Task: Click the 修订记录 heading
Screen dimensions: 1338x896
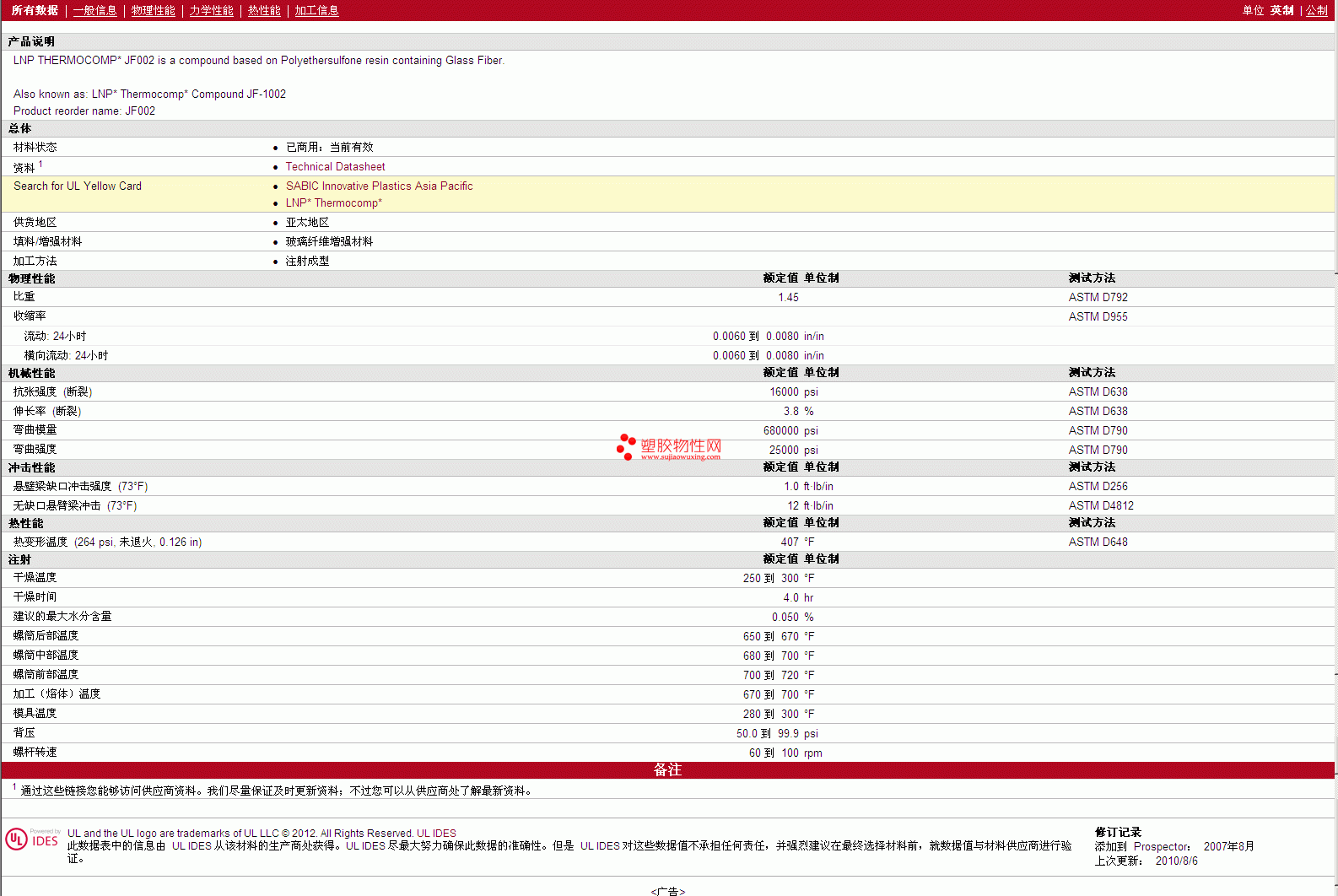Action: (1118, 832)
